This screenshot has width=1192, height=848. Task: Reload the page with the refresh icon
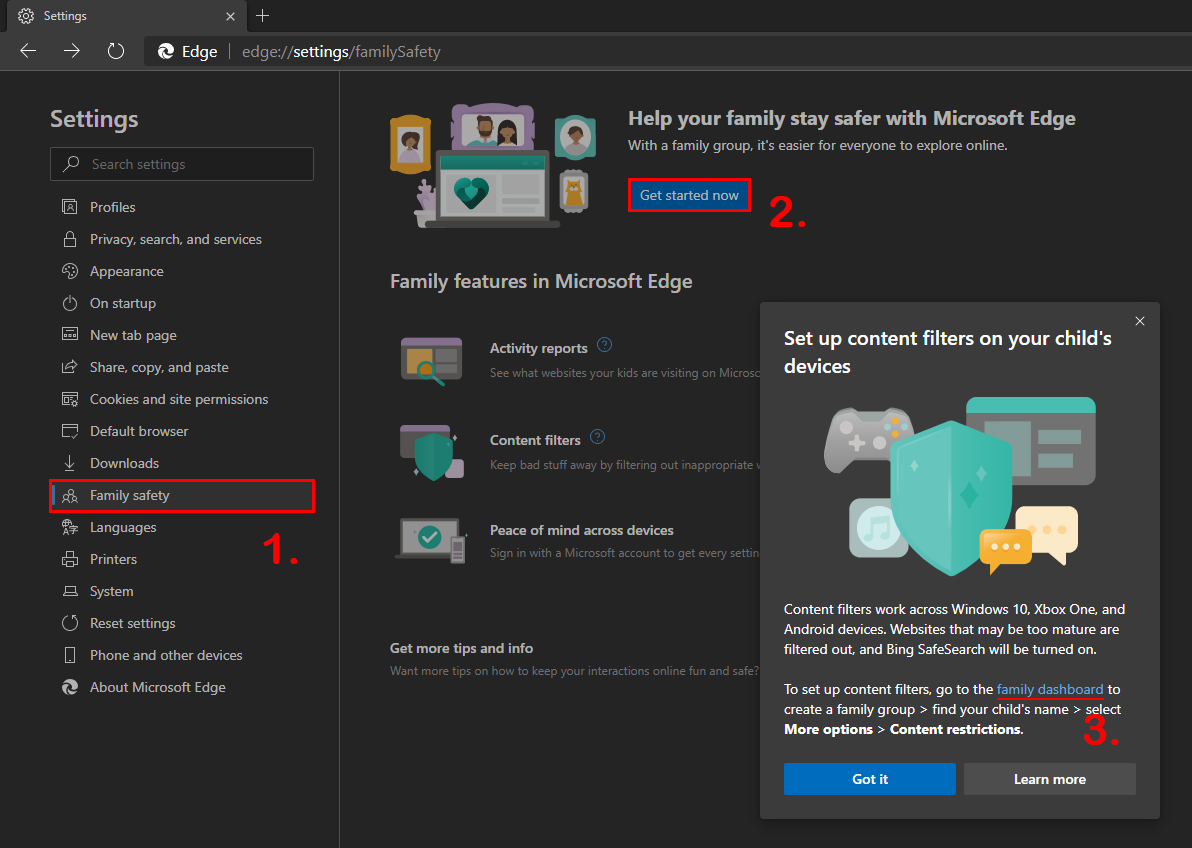point(116,51)
